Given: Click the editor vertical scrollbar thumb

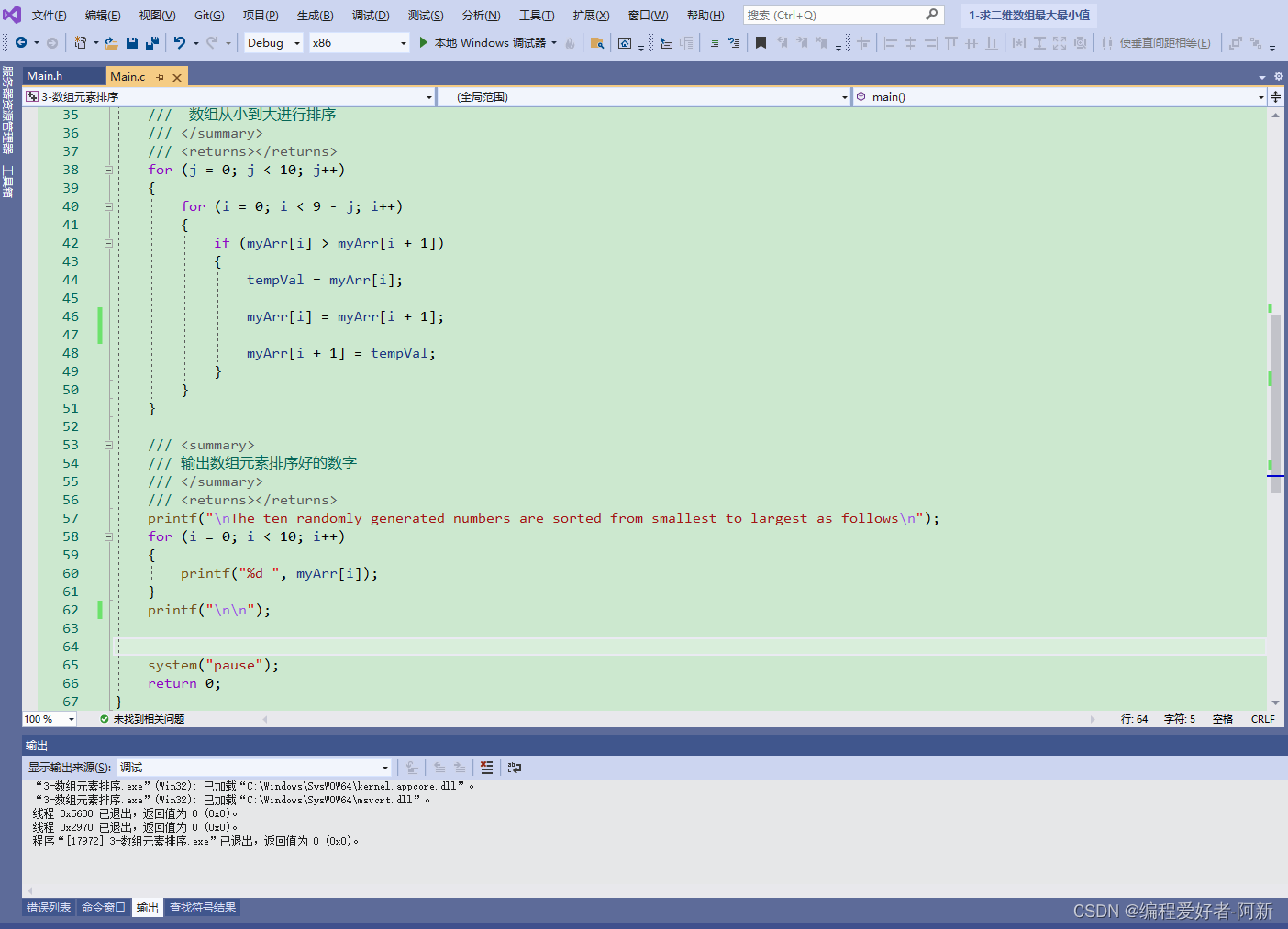Looking at the screenshot, I should coord(1275,404).
